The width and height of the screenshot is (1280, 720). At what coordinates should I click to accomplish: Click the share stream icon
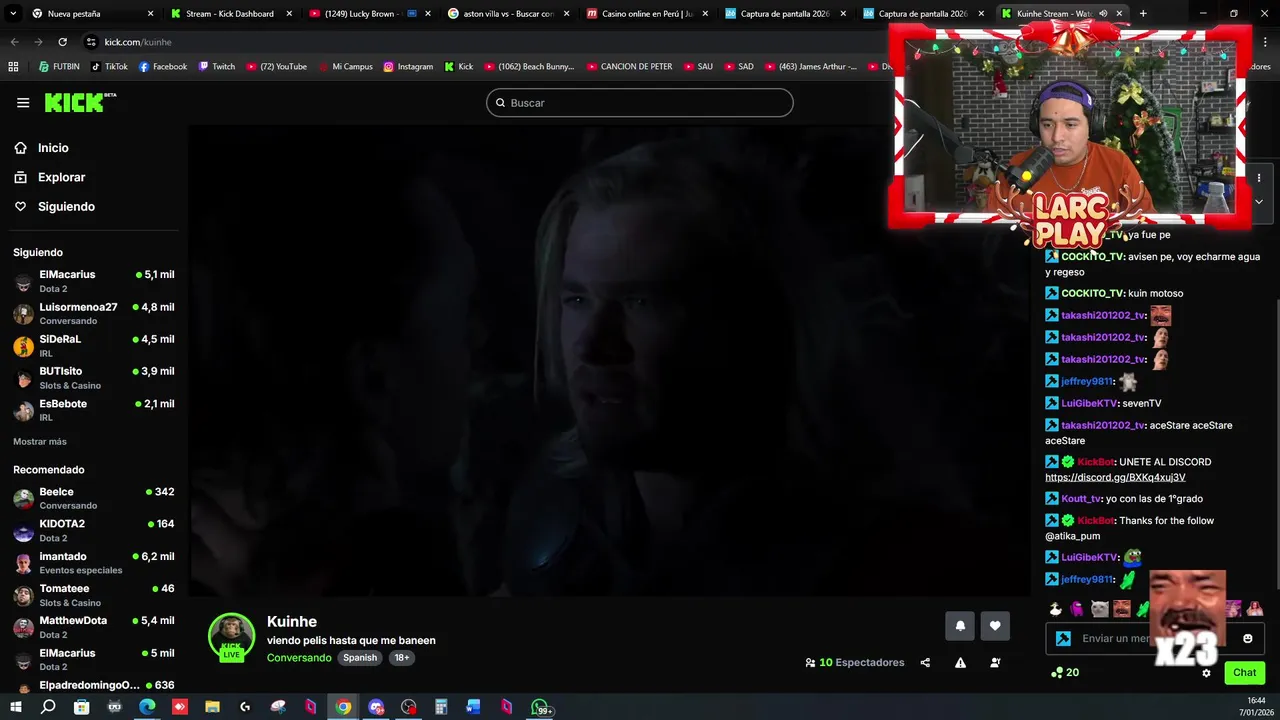tap(925, 663)
